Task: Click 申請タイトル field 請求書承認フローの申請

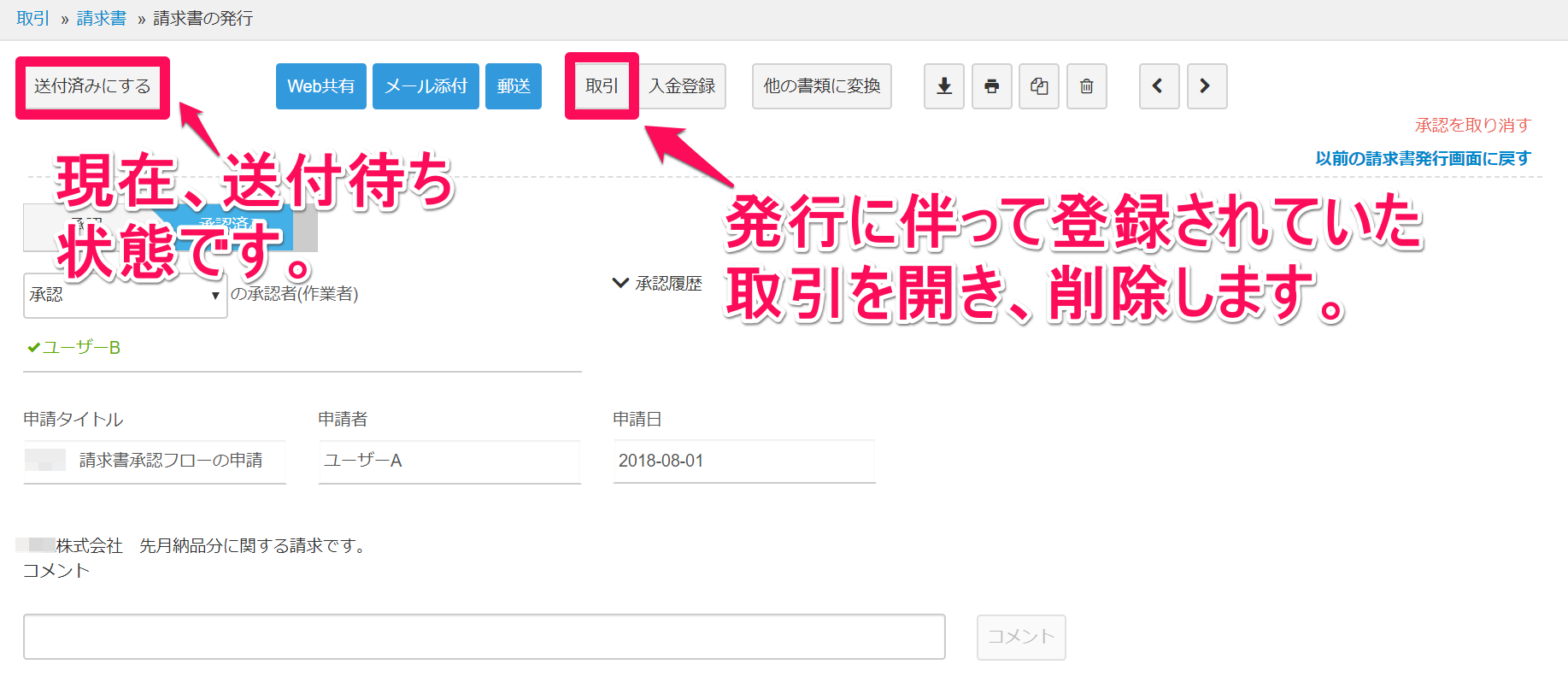Action: [x=155, y=461]
